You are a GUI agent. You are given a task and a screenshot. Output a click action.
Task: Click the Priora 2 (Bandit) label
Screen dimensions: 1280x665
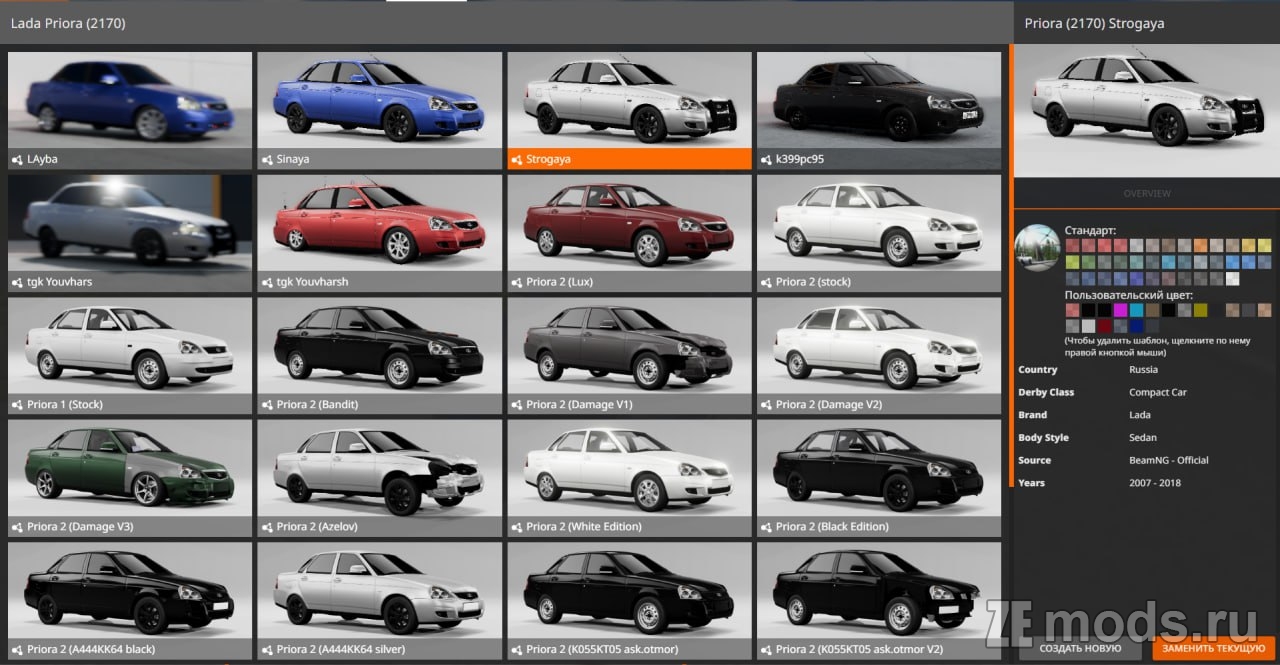pos(317,404)
